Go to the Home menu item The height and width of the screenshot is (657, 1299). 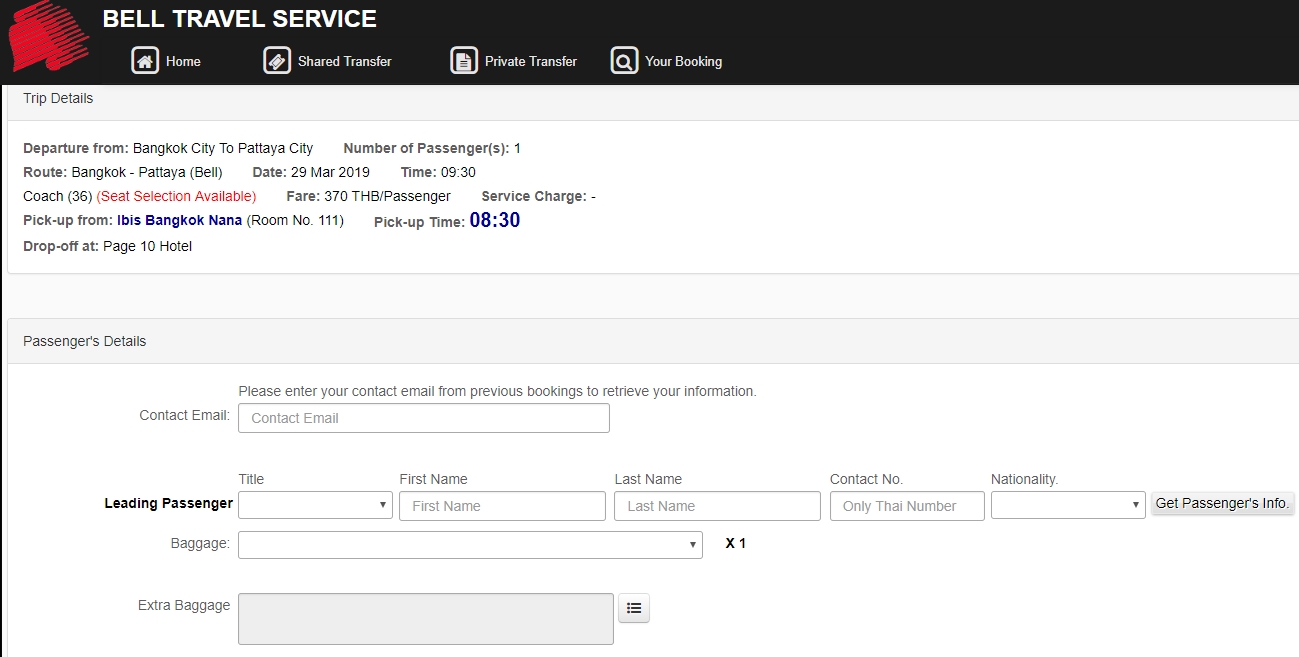183,62
